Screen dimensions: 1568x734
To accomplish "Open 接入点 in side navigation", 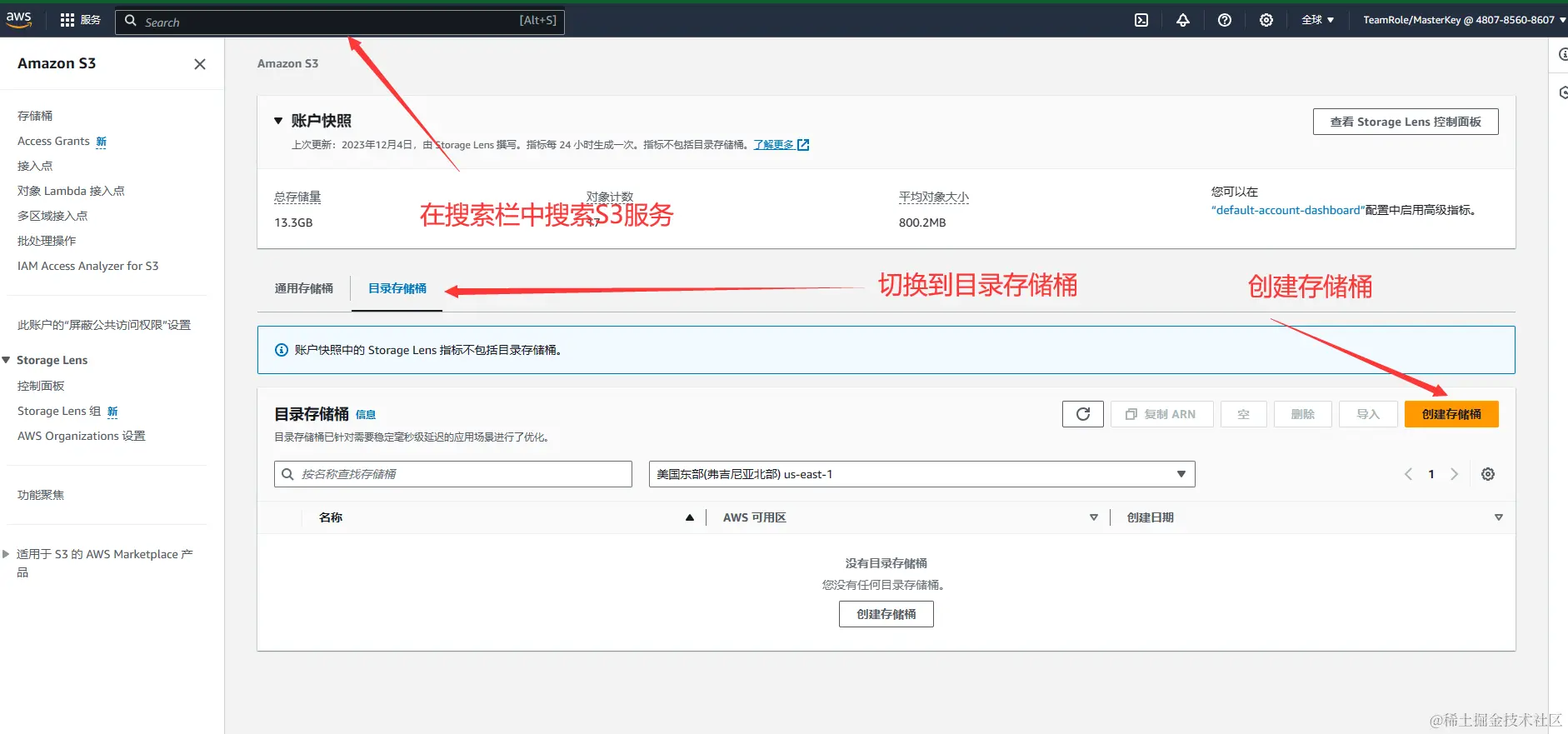I will click(x=35, y=166).
